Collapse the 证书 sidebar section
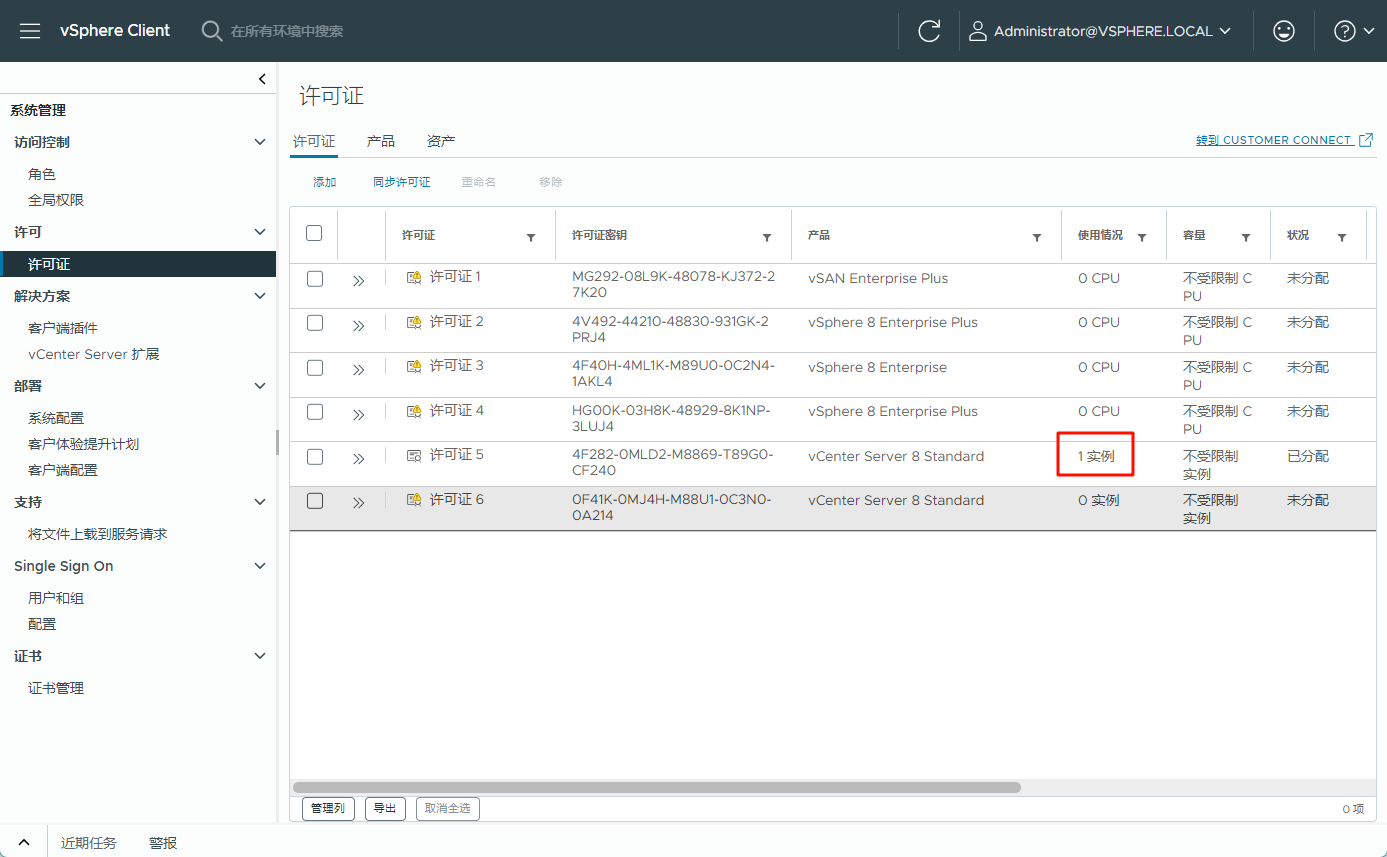This screenshot has width=1387, height=857. coord(260,656)
